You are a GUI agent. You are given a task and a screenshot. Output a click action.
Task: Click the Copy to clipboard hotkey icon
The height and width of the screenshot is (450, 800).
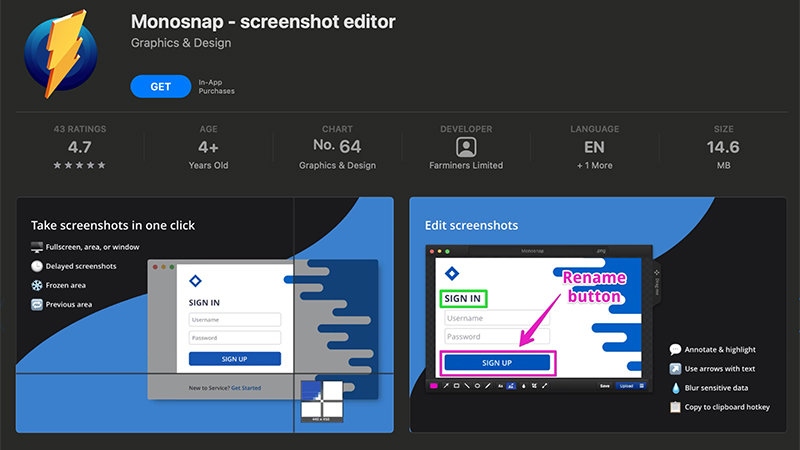675,407
